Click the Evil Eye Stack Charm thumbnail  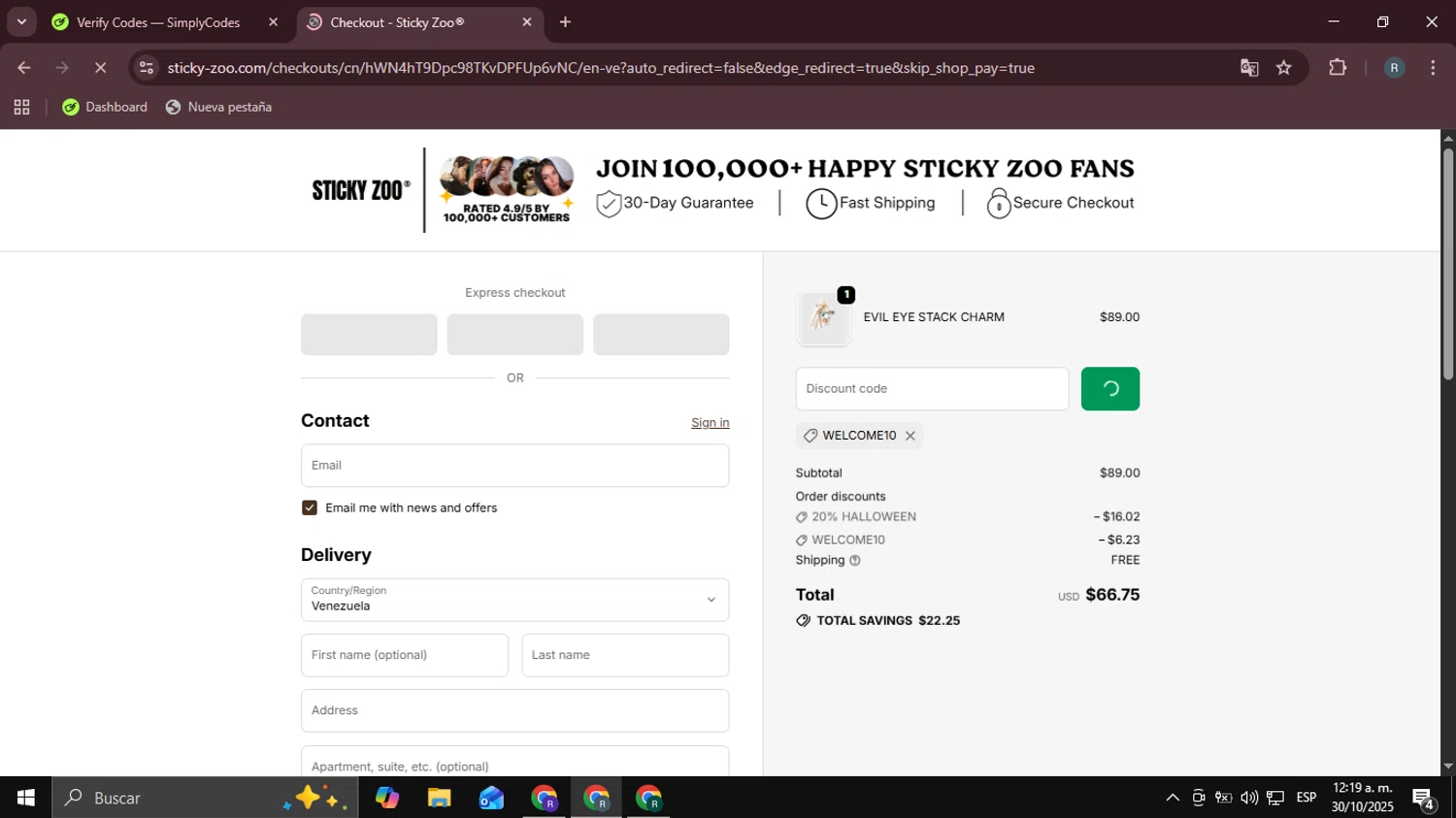click(823, 317)
